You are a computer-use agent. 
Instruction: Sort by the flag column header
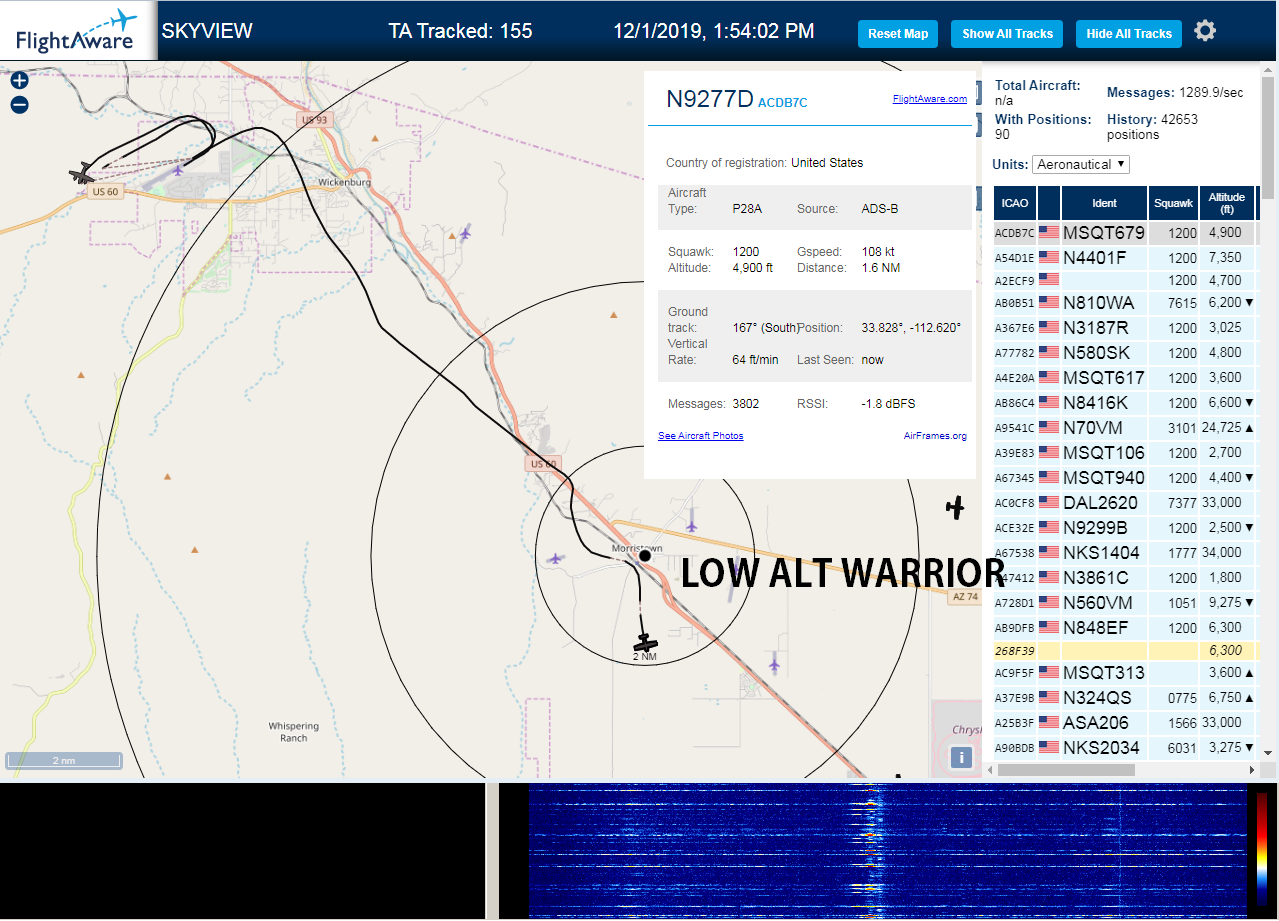[1049, 203]
